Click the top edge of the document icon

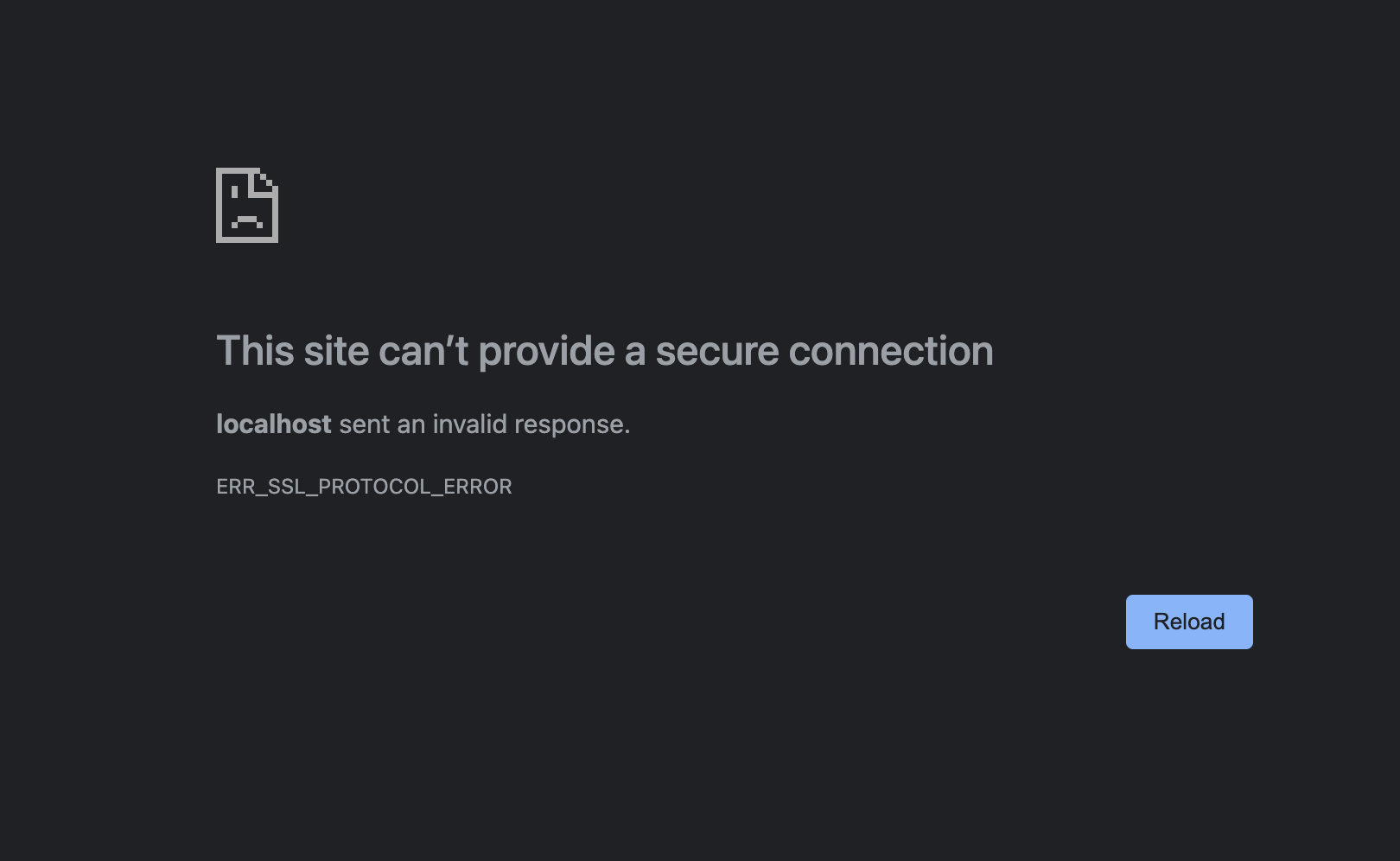pyautogui.click(x=238, y=168)
